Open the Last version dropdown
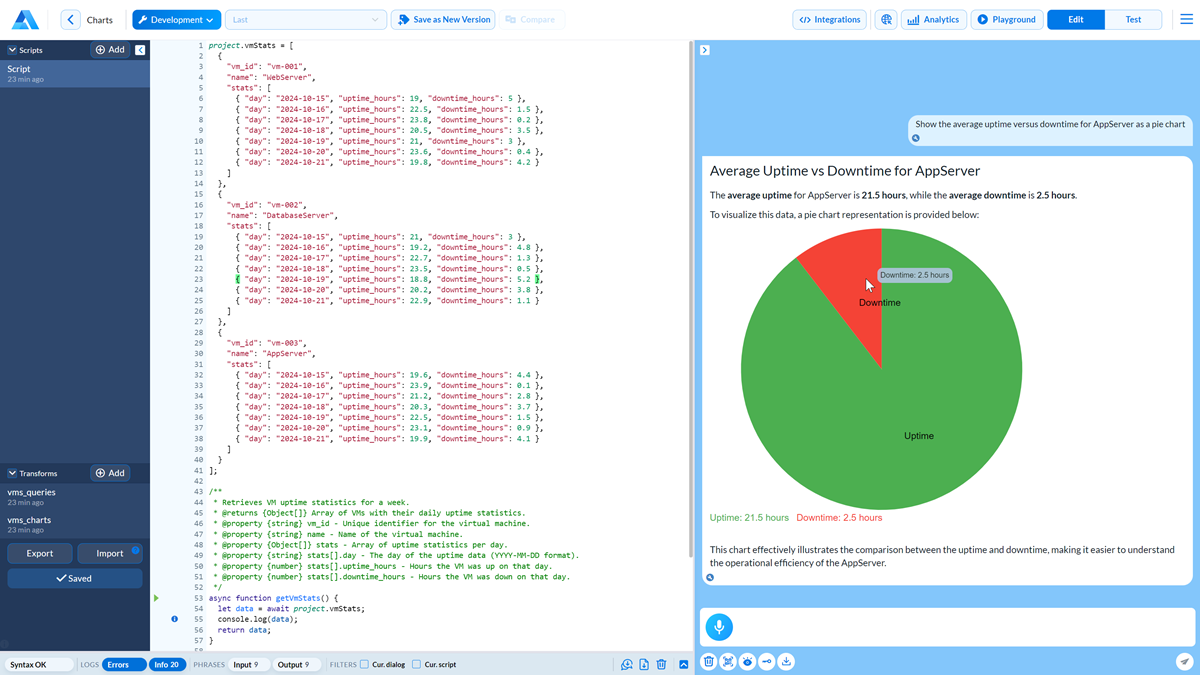This screenshot has height=675, width=1200. (306, 19)
